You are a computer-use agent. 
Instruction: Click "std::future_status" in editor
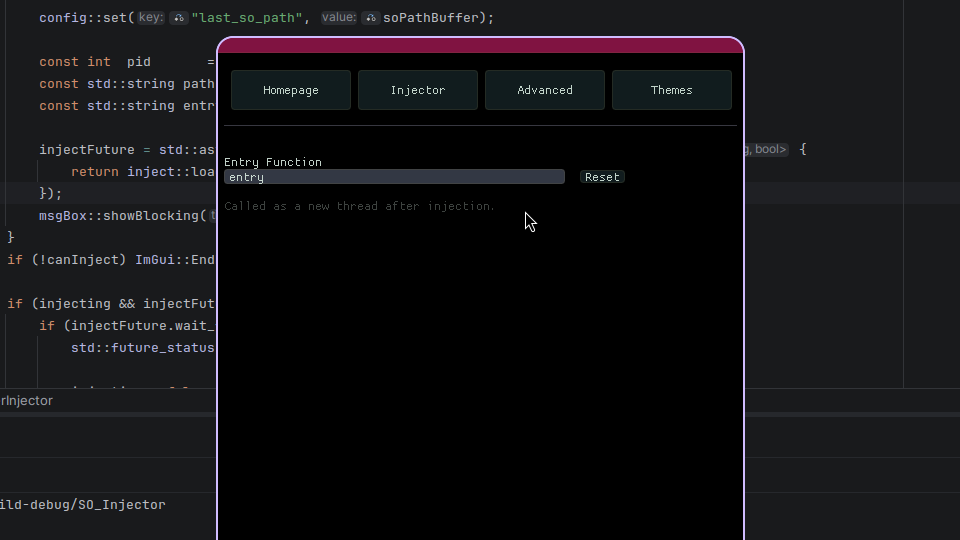point(143,348)
